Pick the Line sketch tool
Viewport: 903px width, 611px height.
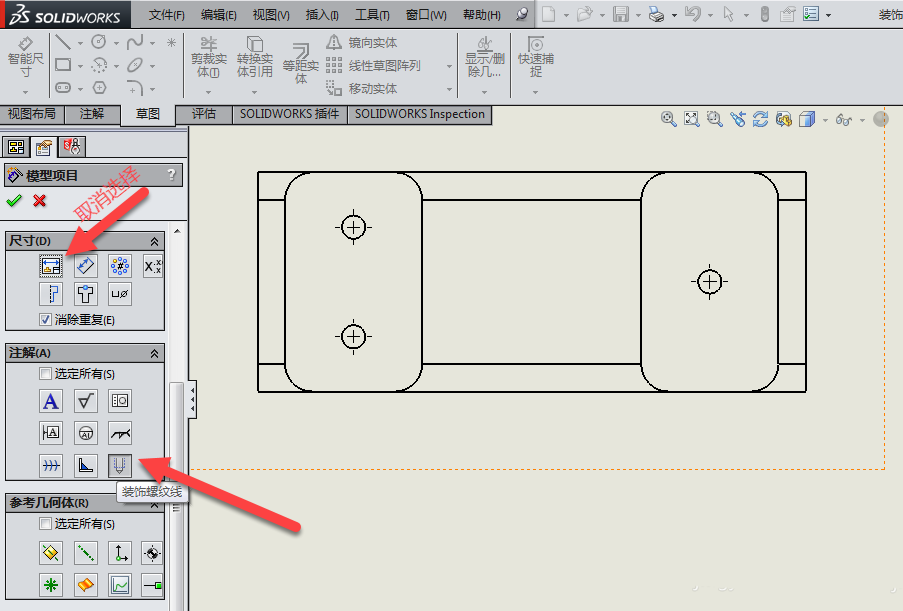point(63,42)
